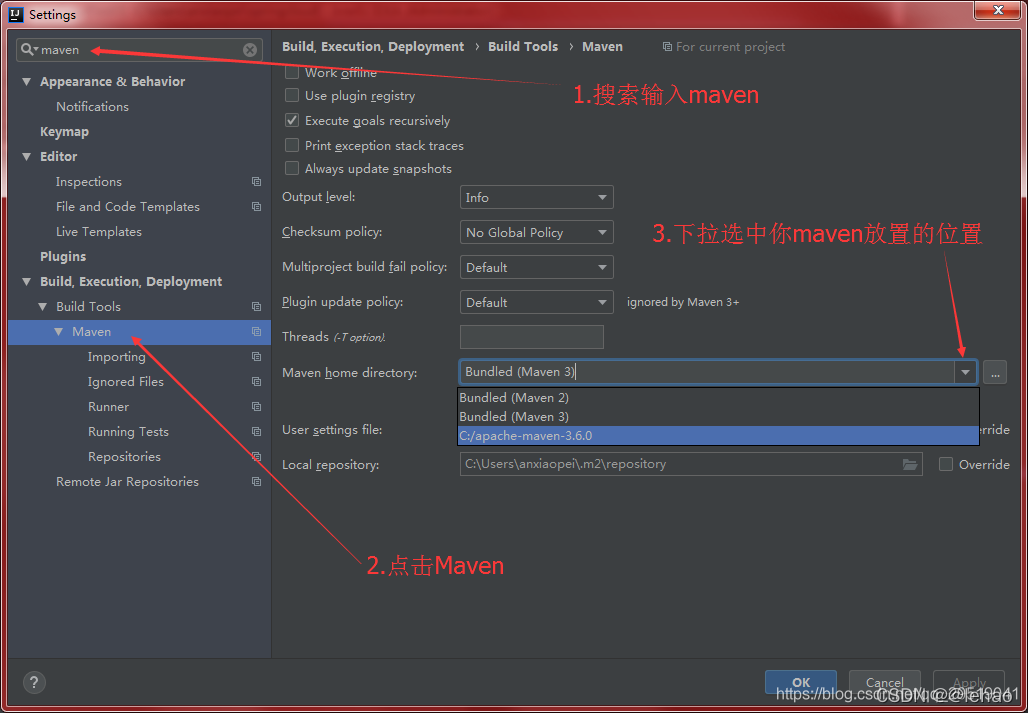The width and height of the screenshot is (1028, 713).
Task: Click the ... browse button for Maven home
Action: tap(995, 372)
